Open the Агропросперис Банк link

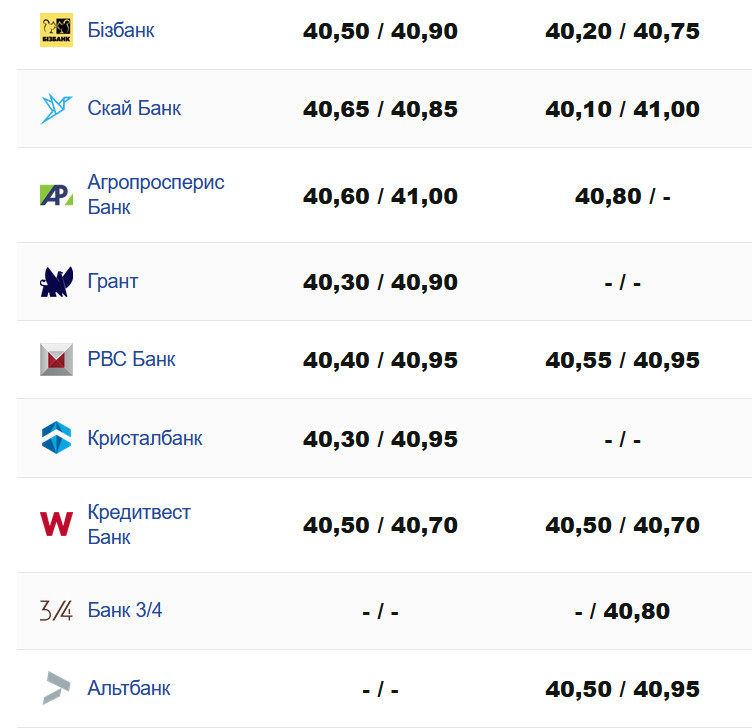[x=155, y=195]
